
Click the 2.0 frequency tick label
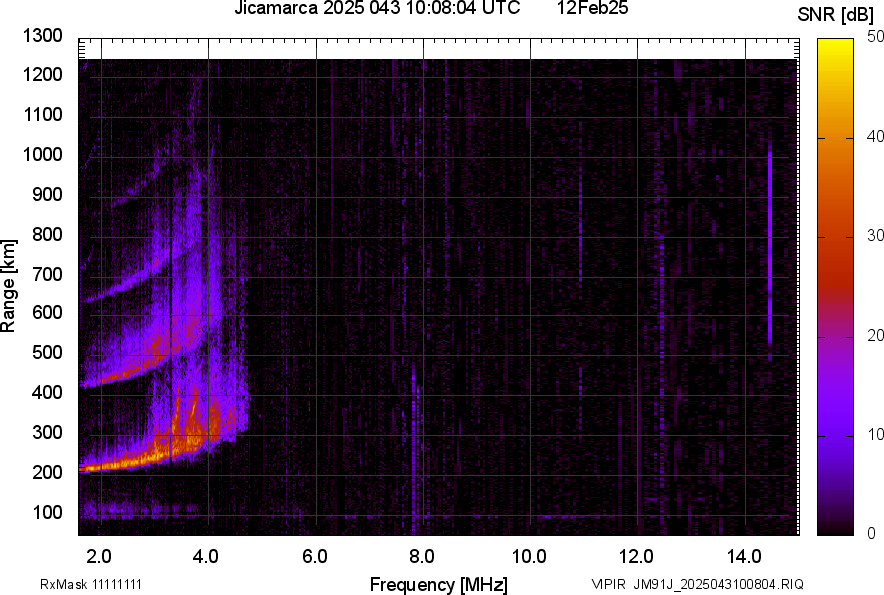click(x=100, y=557)
